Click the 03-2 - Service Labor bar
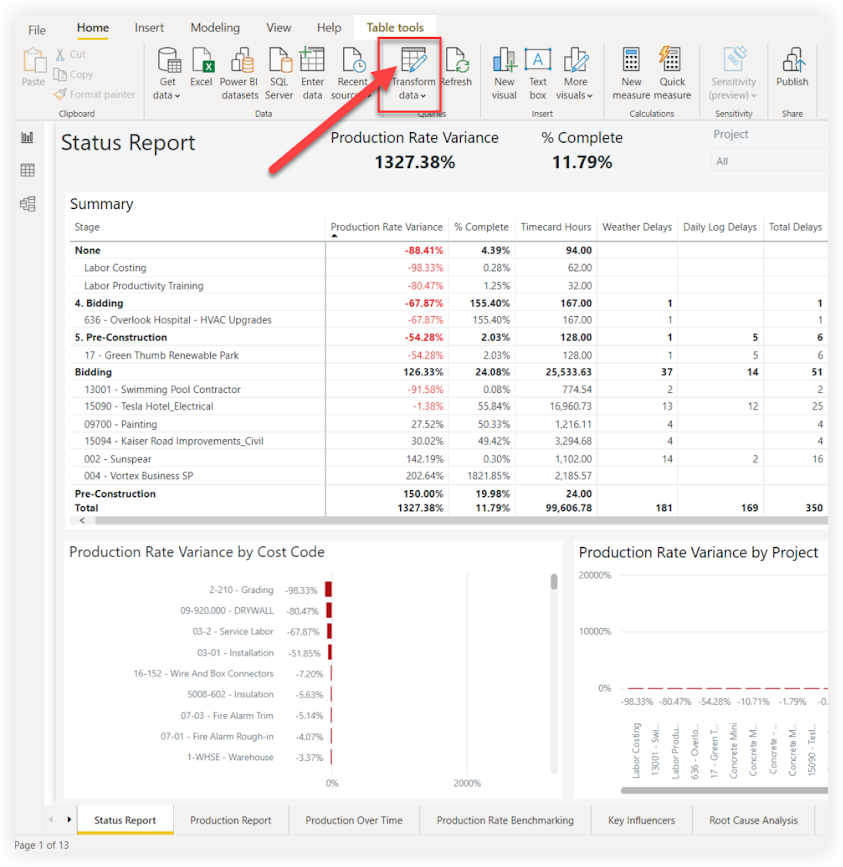Image resolution: width=843 pixels, height=867 pixels. (329, 631)
